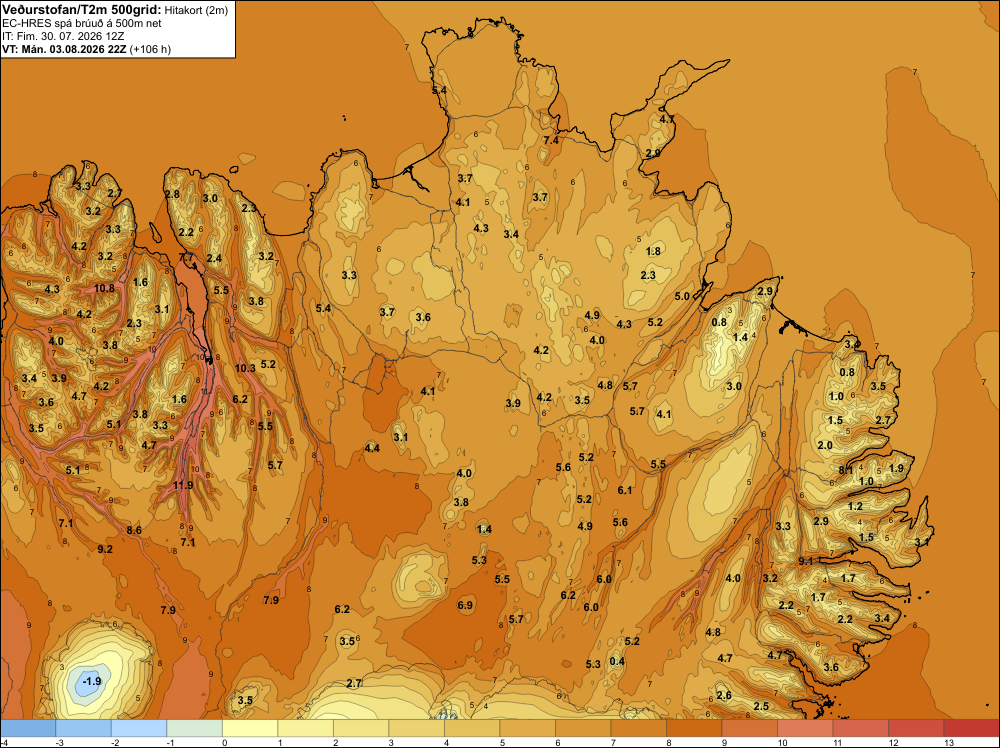Click the -1.9 temperature label on glacier
The height and width of the screenshot is (748, 1000).
pyautogui.click(x=92, y=681)
